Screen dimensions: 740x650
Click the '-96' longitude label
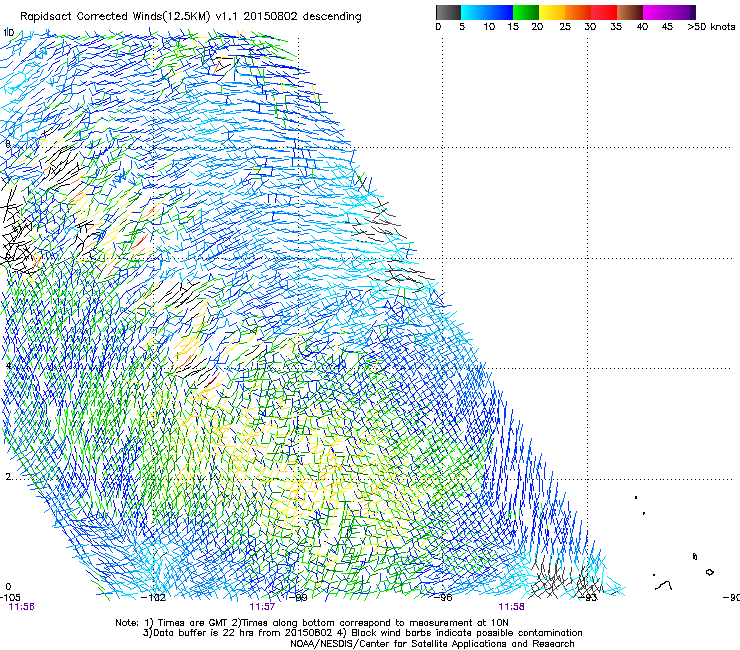click(443, 598)
